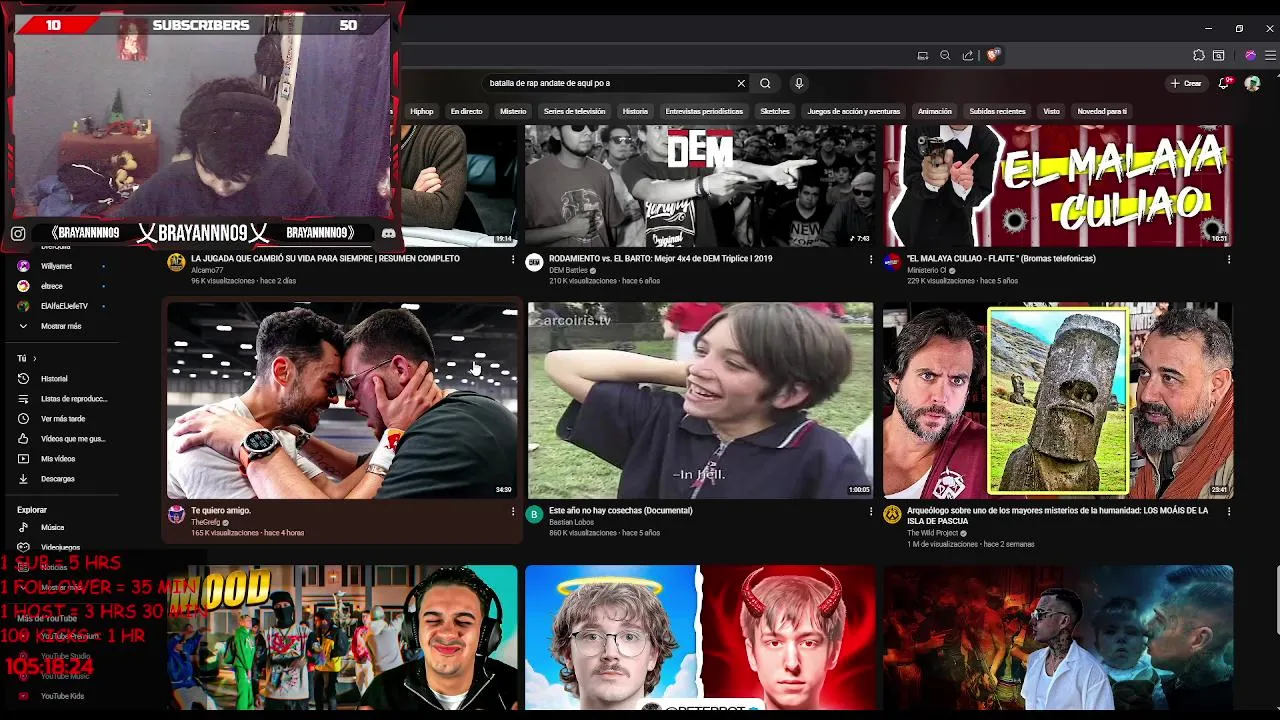Click TheGrefg channel avatar
This screenshot has width=1280, height=720.
(x=176, y=514)
